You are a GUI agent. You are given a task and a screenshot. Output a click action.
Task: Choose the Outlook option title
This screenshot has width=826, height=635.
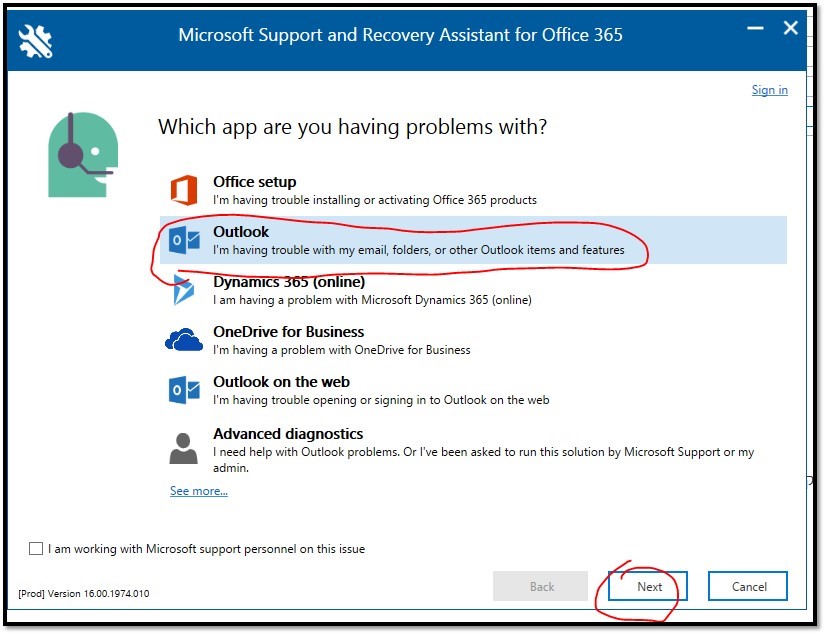coord(241,232)
